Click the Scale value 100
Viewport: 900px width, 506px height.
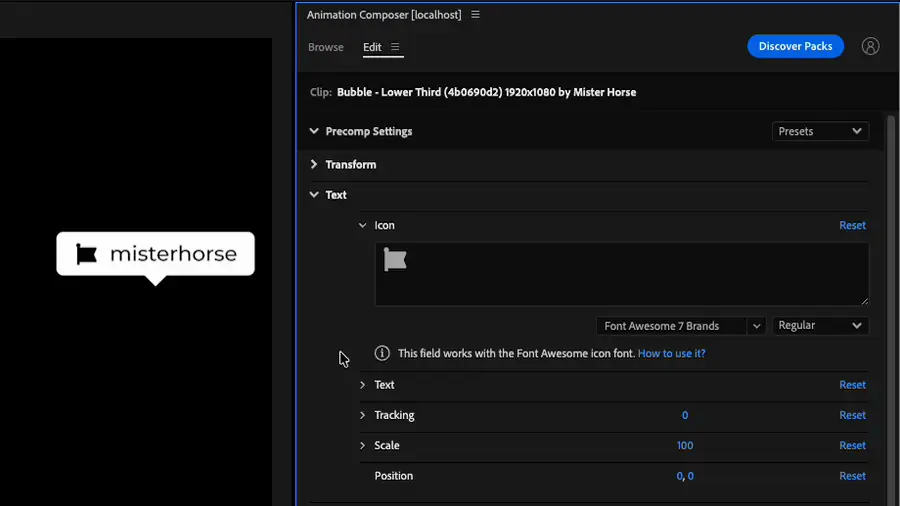tap(685, 445)
